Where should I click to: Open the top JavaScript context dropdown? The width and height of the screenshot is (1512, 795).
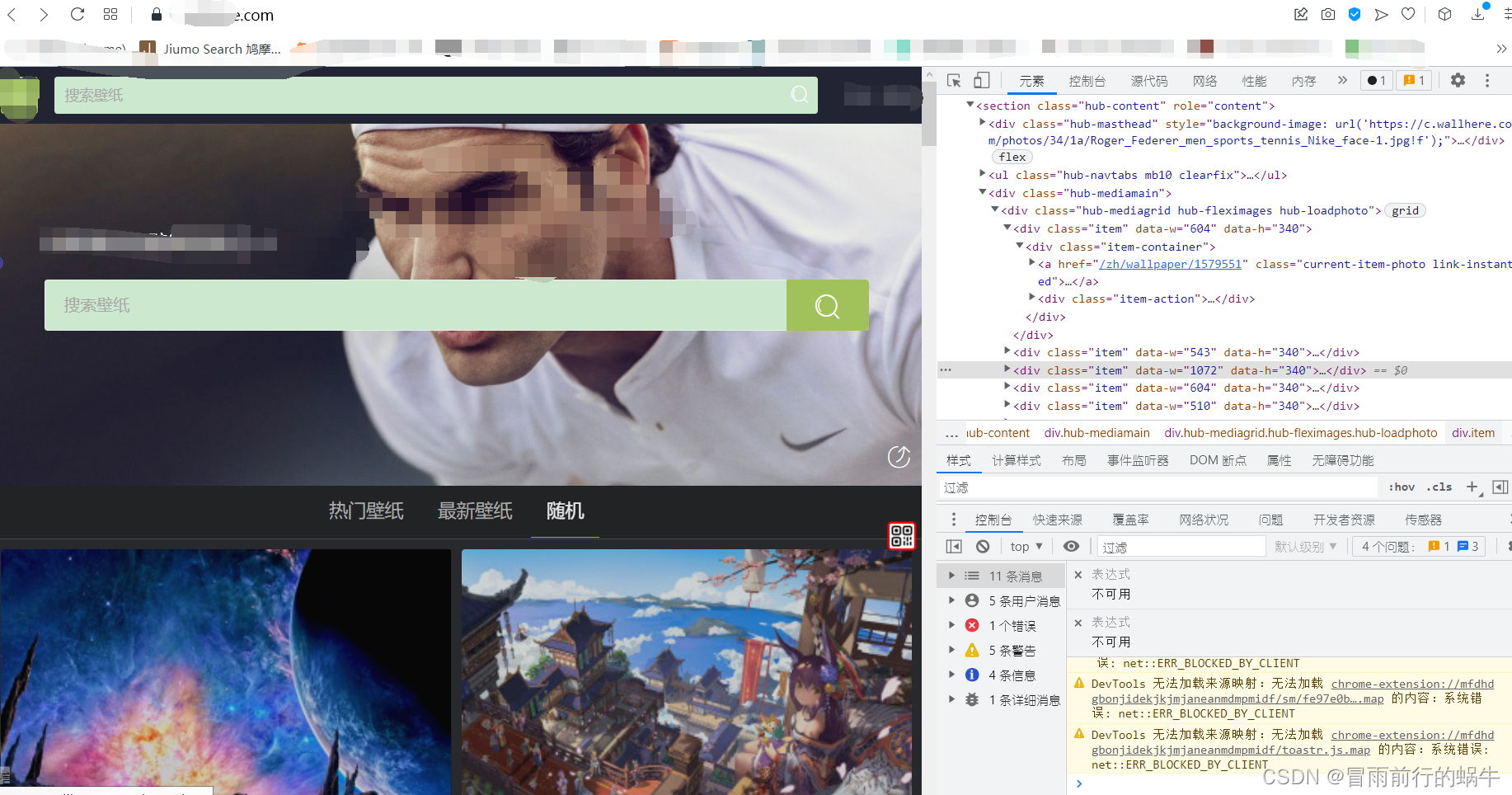pyautogui.click(x=1026, y=546)
